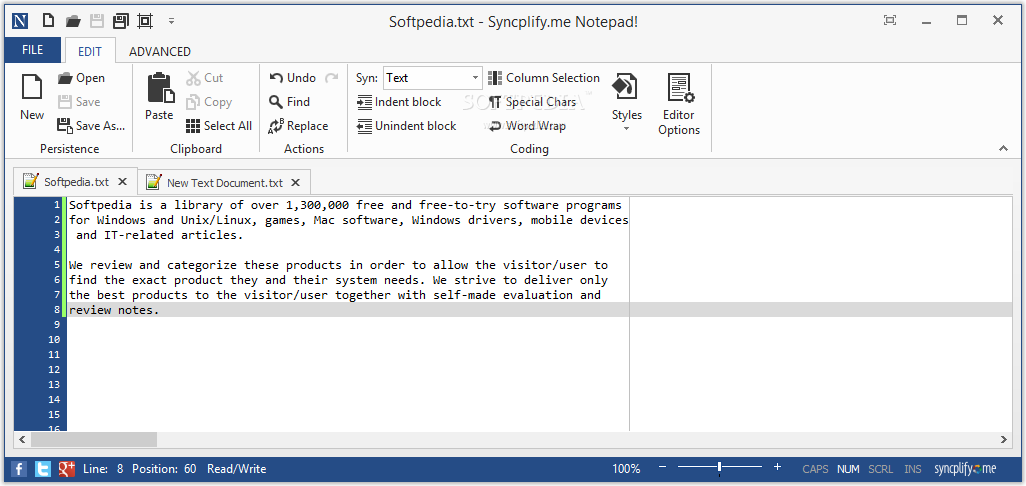
Task: Click the Facebook icon in status bar
Action: pyautogui.click(x=19, y=469)
